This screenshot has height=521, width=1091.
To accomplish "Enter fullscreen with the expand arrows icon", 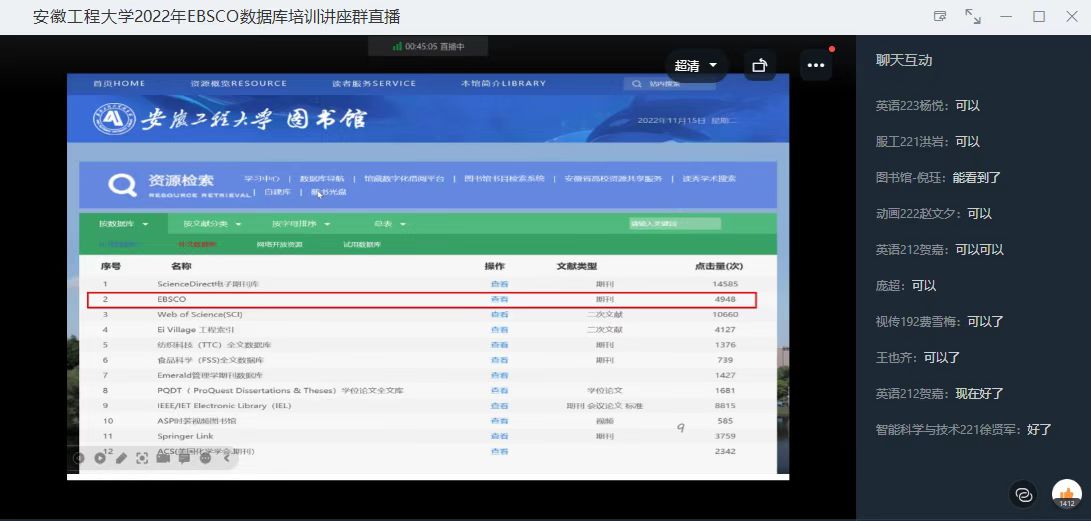I will coord(972,17).
